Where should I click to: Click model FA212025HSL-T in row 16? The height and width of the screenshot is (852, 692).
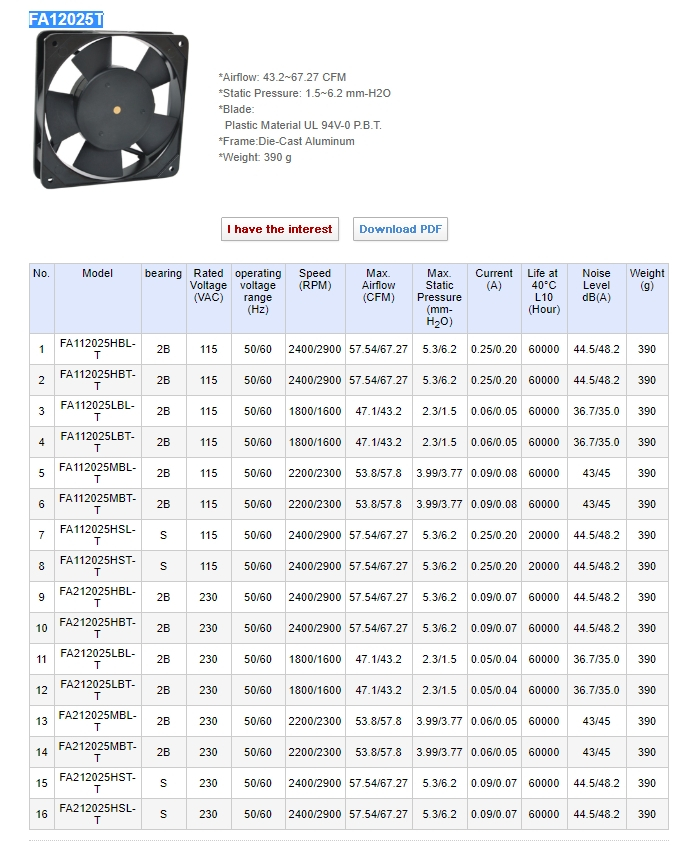click(x=98, y=813)
